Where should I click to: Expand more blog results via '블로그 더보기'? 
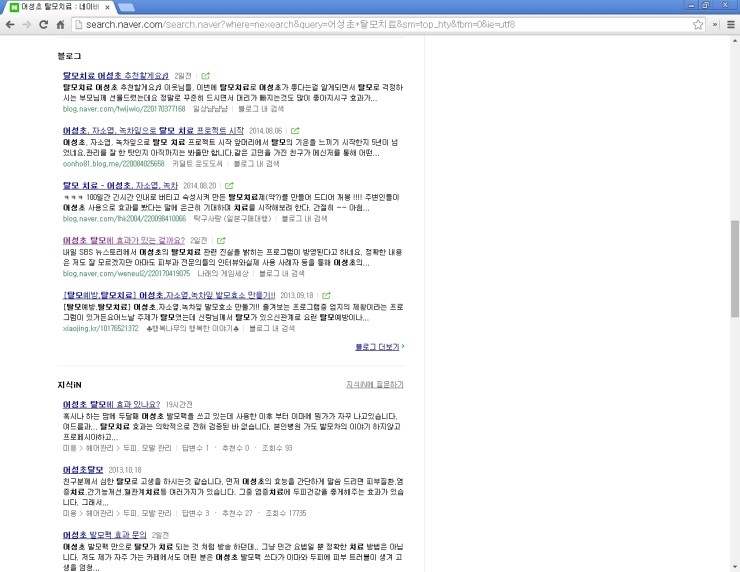[379, 347]
